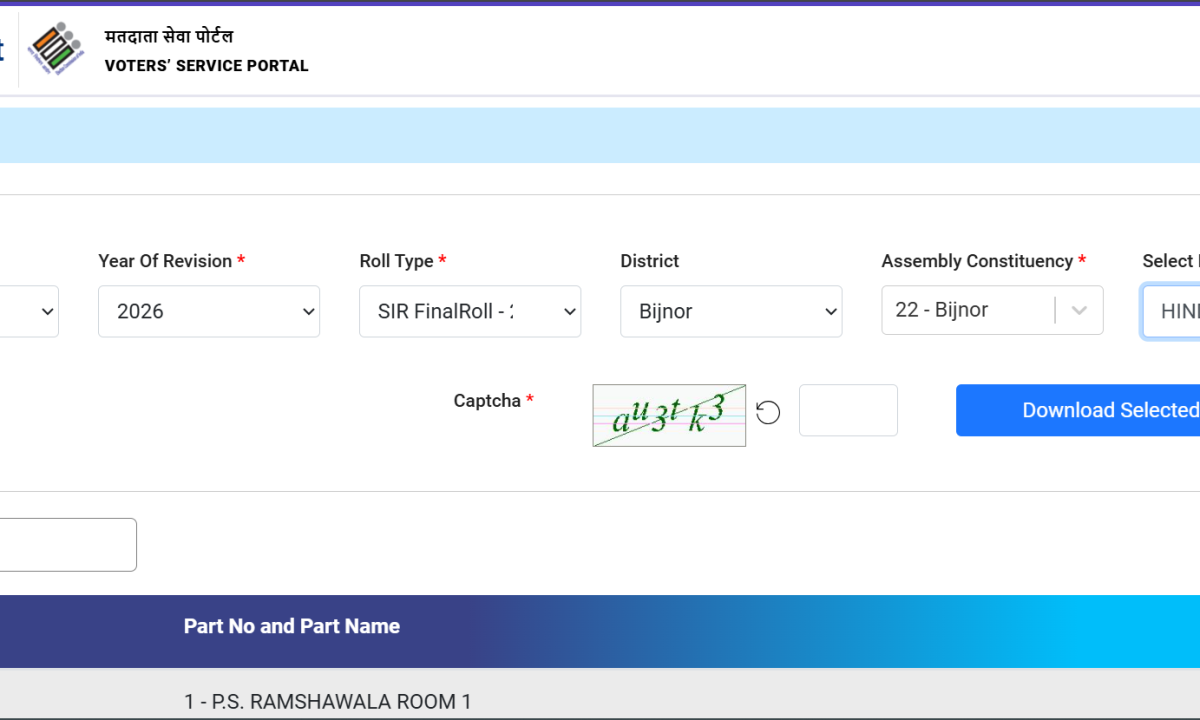Image resolution: width=1200 pixels, height=720 pixels.
Task: Click the Year Of Revision label
Action: coord(165,261)
